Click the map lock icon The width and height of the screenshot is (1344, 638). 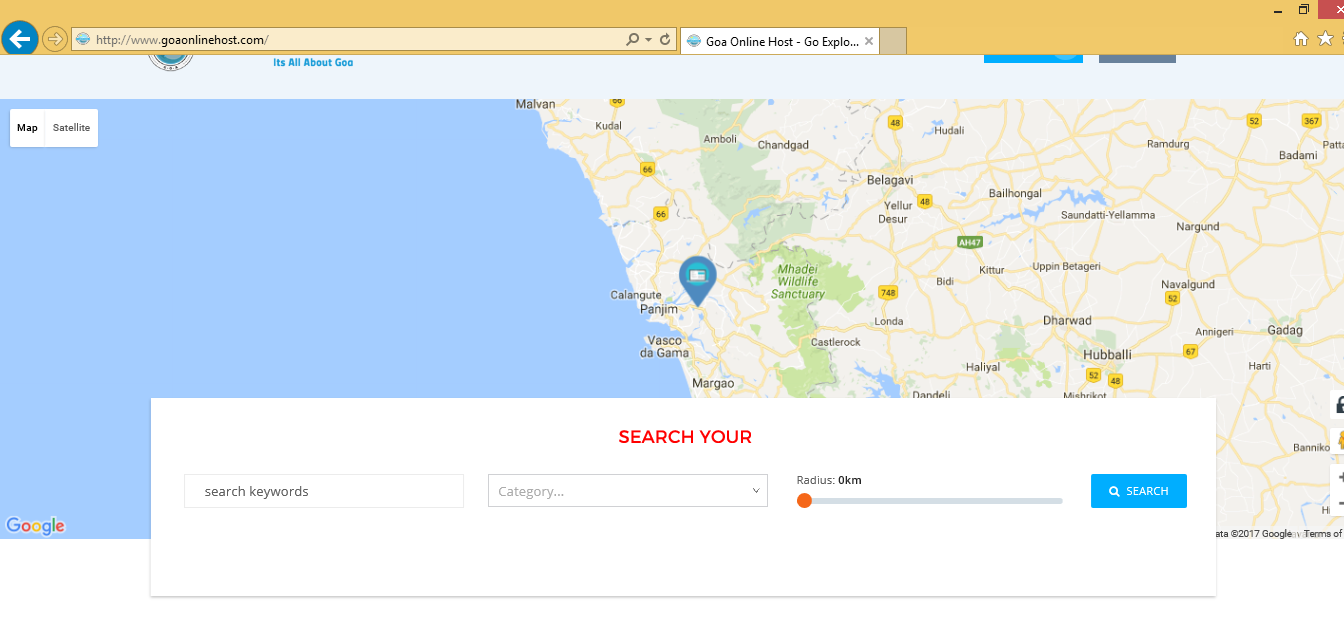click(1338, 405)
